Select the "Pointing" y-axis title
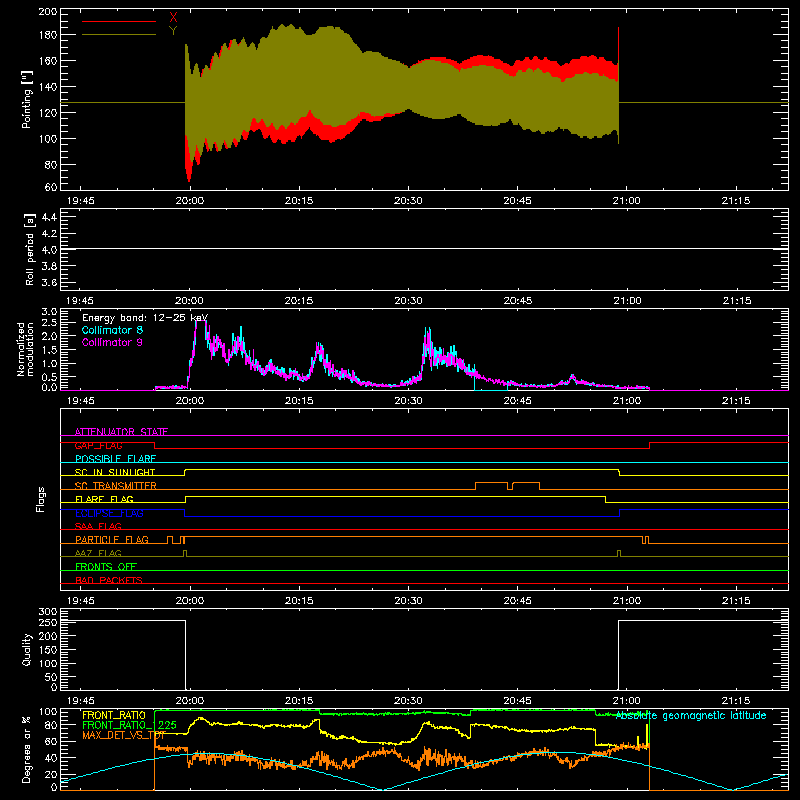800x800 pixels. click(27, 99)
